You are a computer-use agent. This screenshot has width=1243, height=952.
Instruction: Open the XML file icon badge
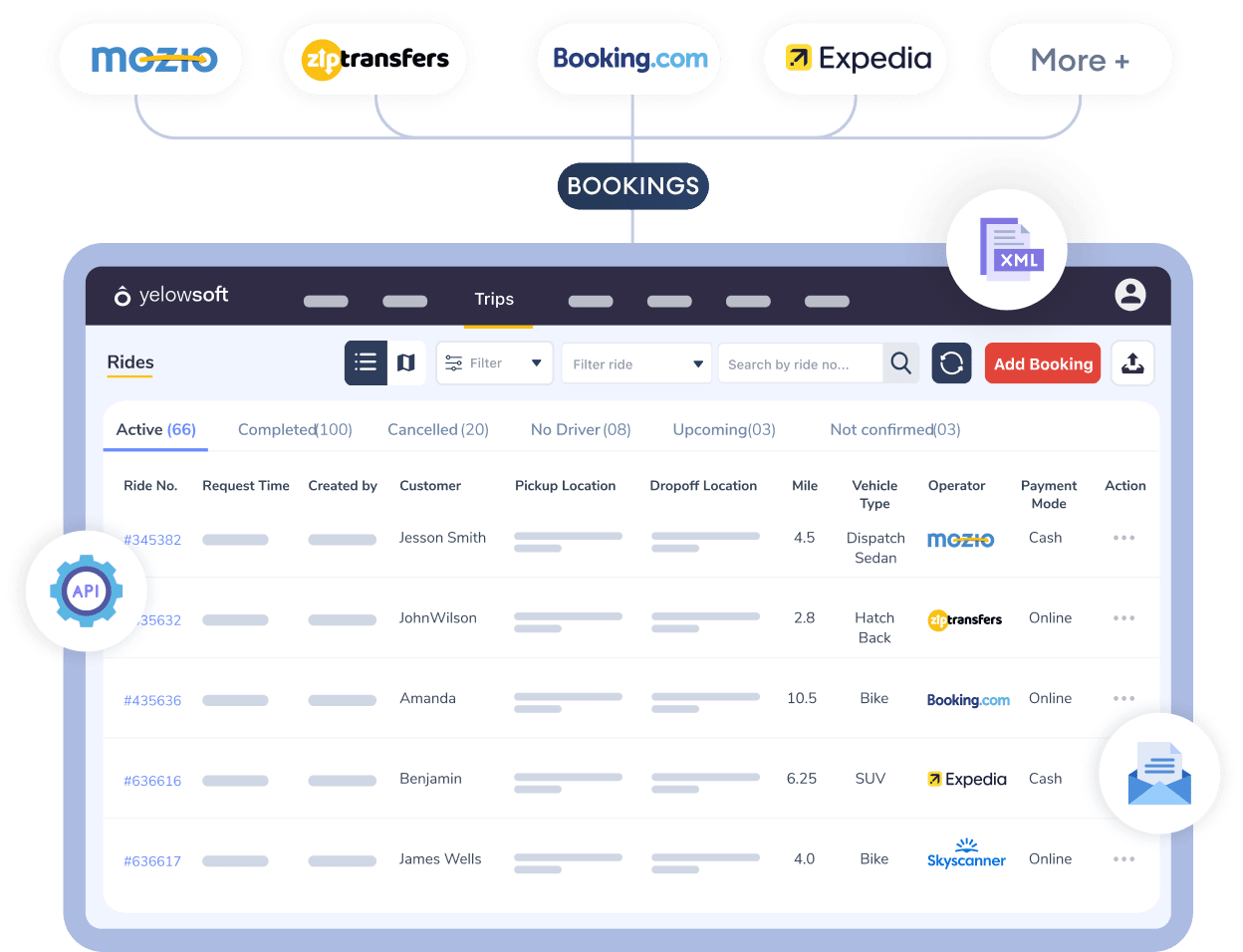pyautogui.click(x=1008, y=249)
